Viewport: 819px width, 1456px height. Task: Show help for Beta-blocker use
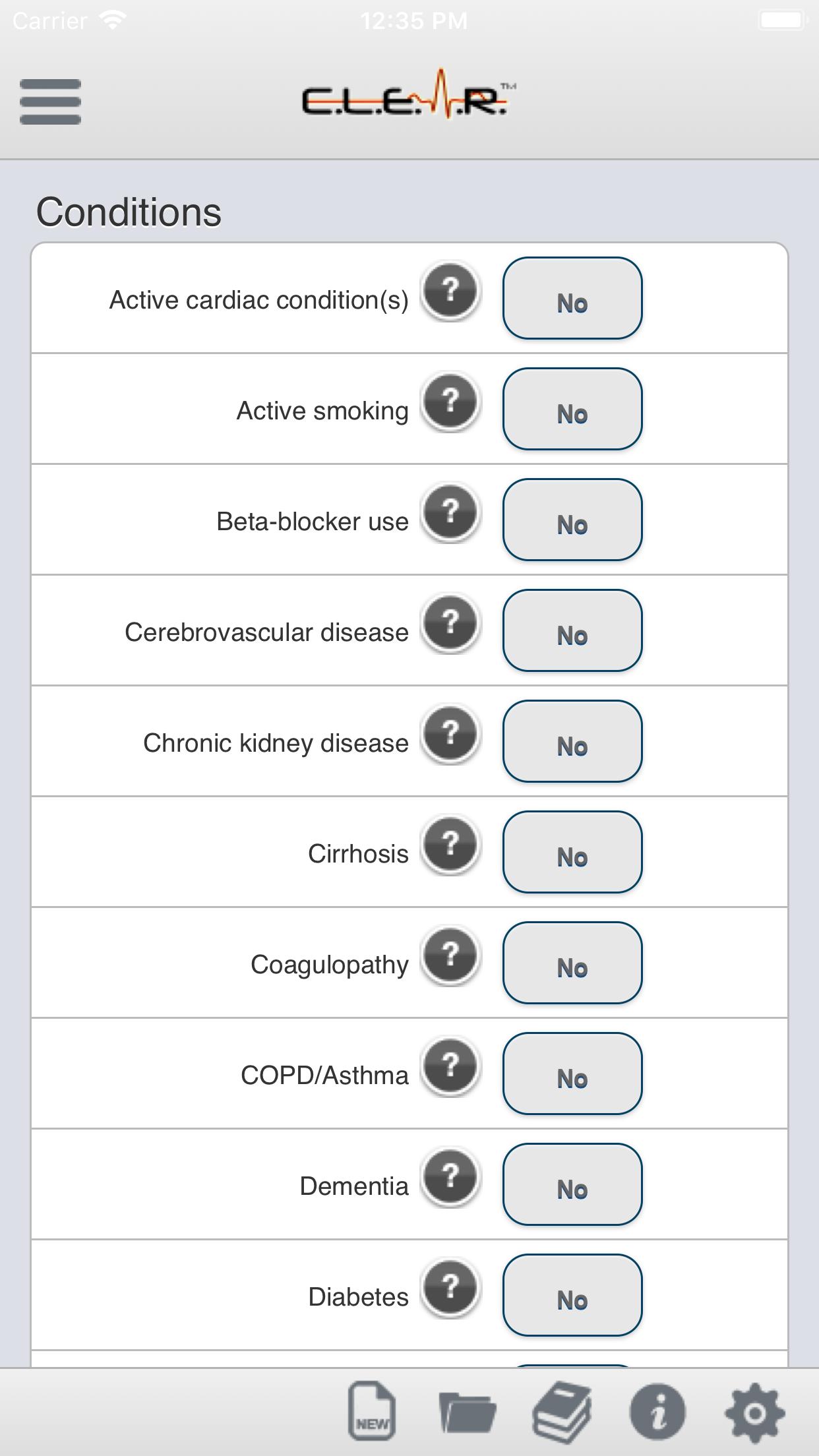pyautogui.click(x=451, y=513)
